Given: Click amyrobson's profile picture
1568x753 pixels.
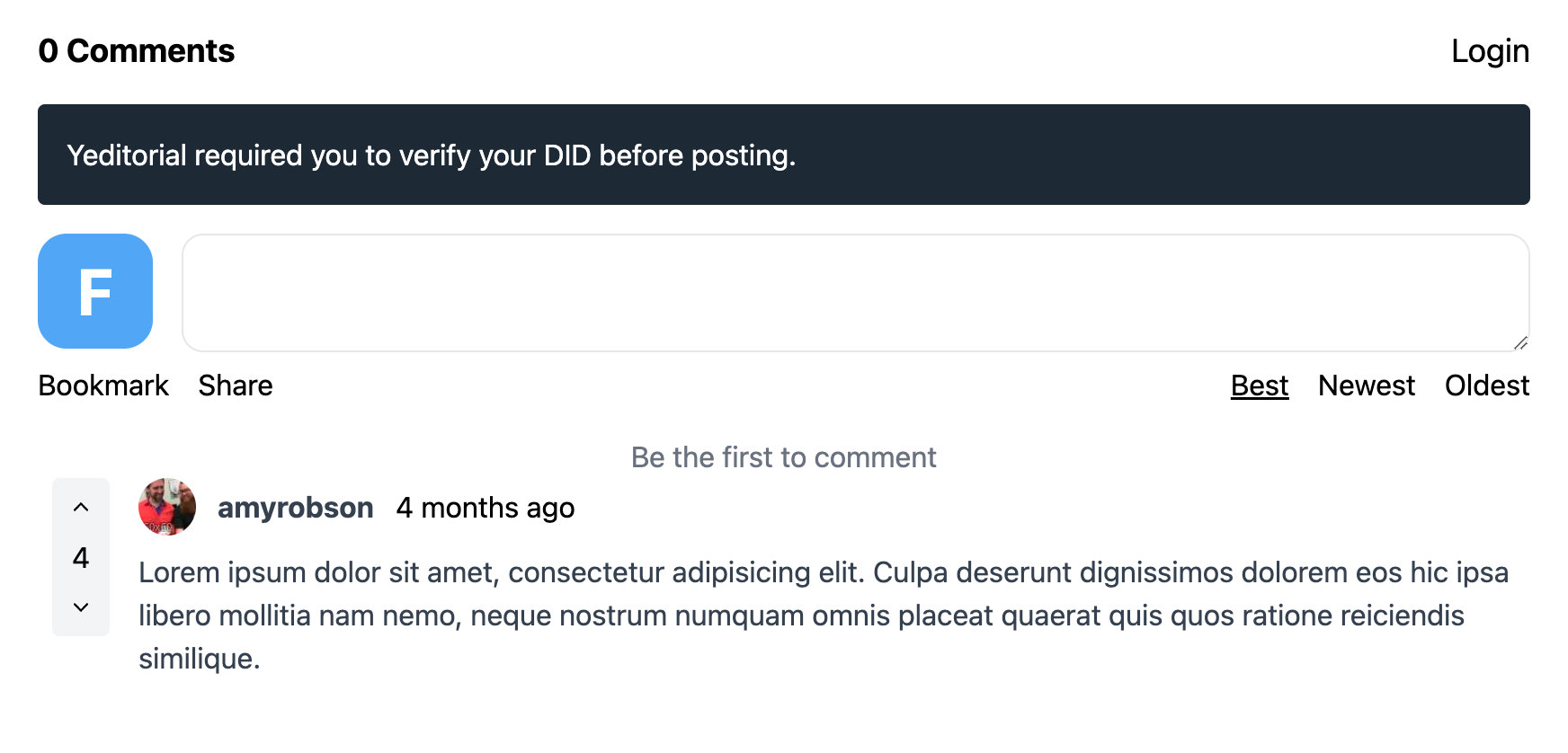Looking at the screenshot, I should (167, 507).
